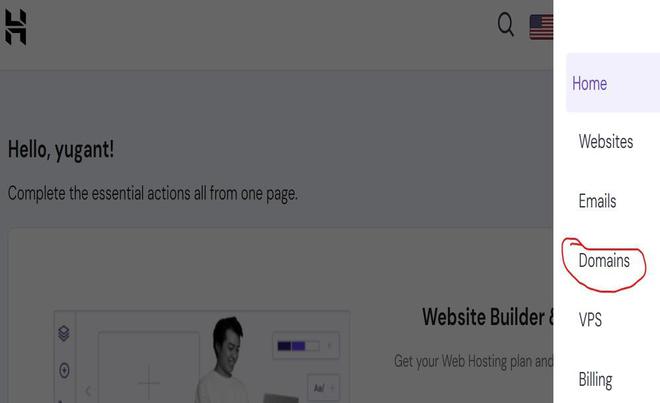
Task: Click the man's photo in illustration
Action: 224,360
